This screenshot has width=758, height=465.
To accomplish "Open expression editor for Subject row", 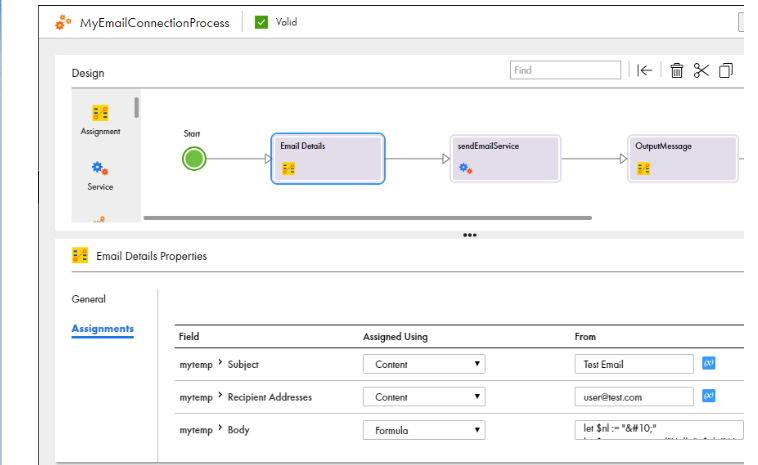I will coord(709,363).
